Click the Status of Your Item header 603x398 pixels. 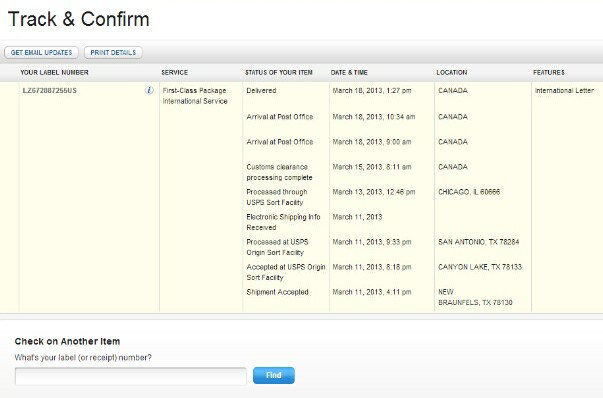click(x=279, y=72)
